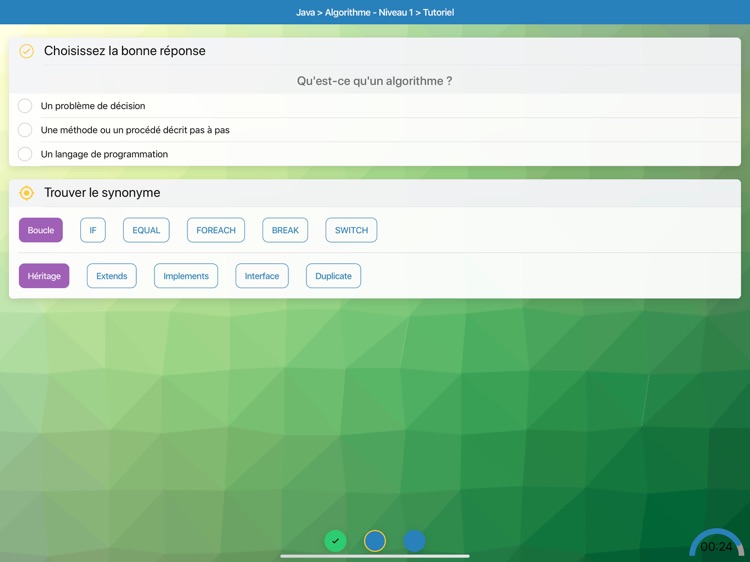Viewport: 750px width, 562px height.
Task: Pick 'Interface' as synonym for Héritage
Action: click(262, 276)
